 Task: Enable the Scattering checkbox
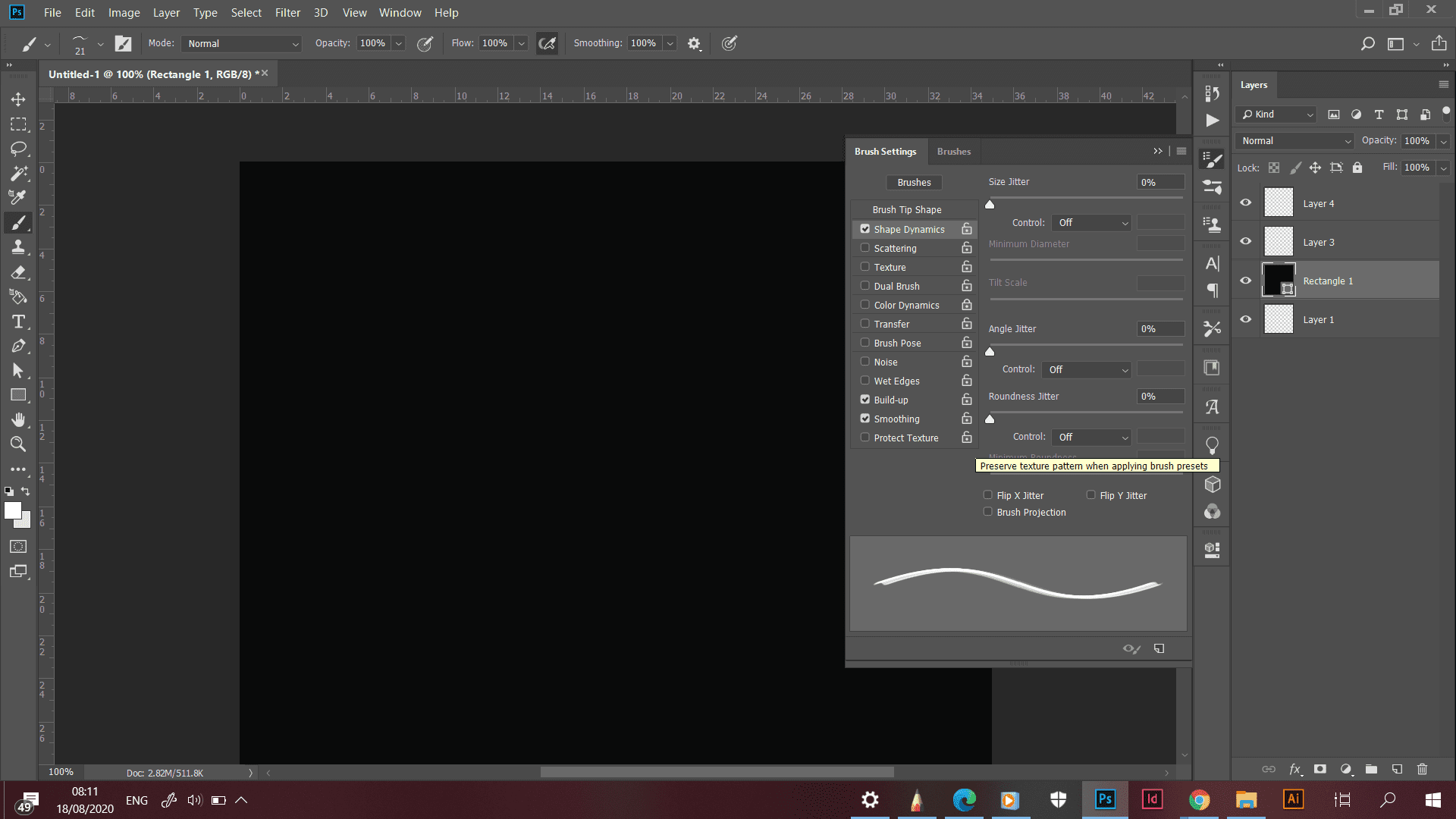864,248
